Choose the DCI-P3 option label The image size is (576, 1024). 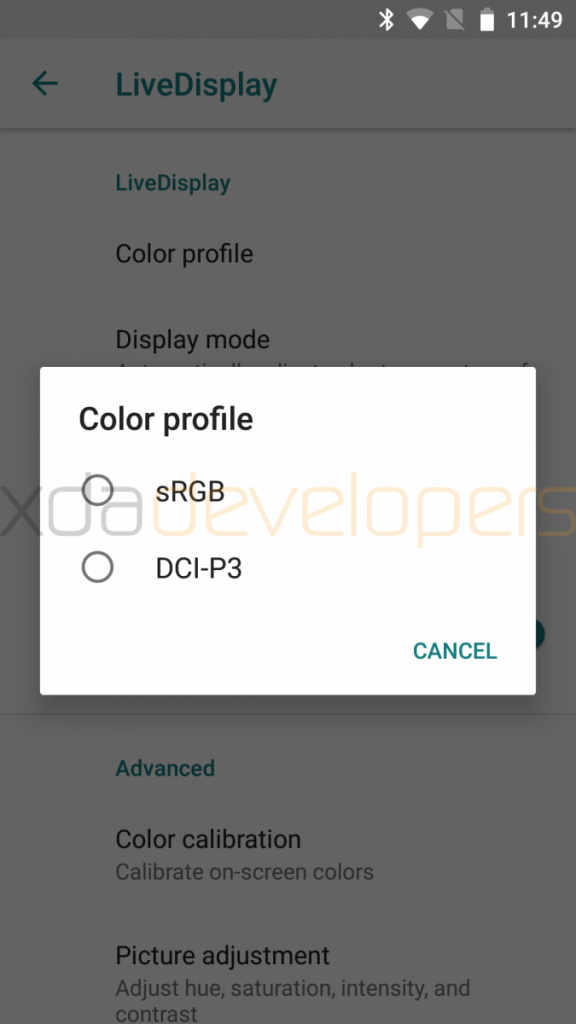(x=199, y=569)
